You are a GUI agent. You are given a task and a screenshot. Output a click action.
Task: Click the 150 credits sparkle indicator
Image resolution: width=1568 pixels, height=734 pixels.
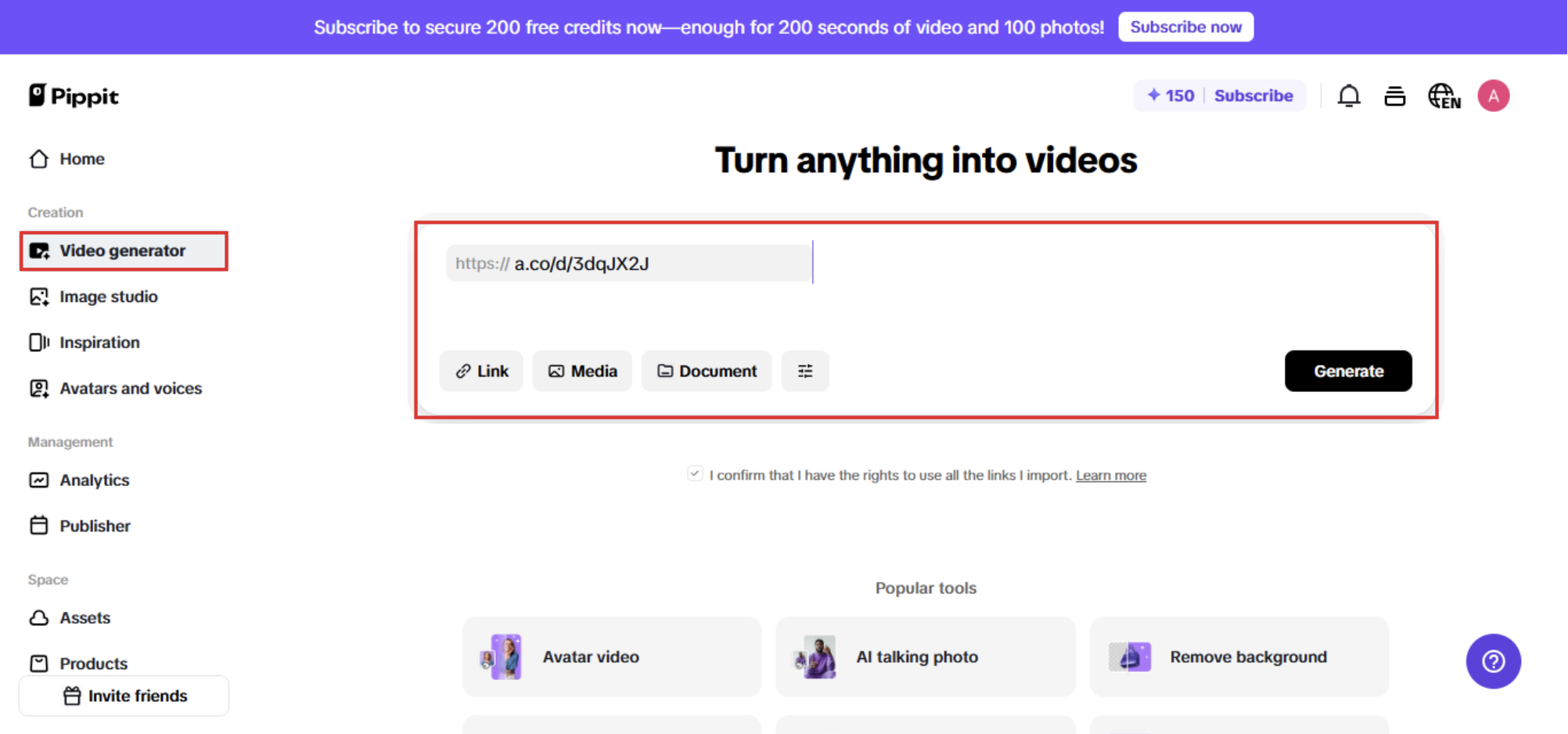pos(1171,95)
